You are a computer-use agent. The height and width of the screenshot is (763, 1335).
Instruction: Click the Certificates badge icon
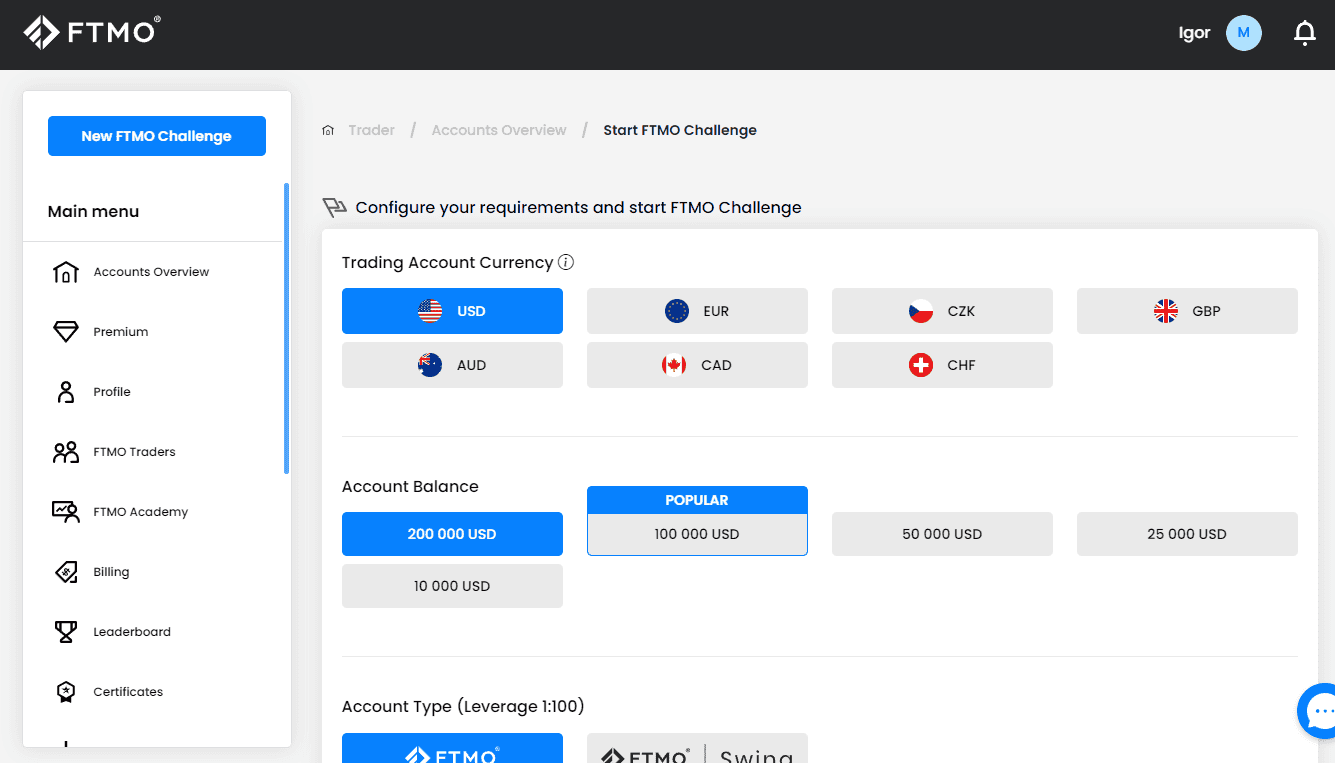click(66, 692)
